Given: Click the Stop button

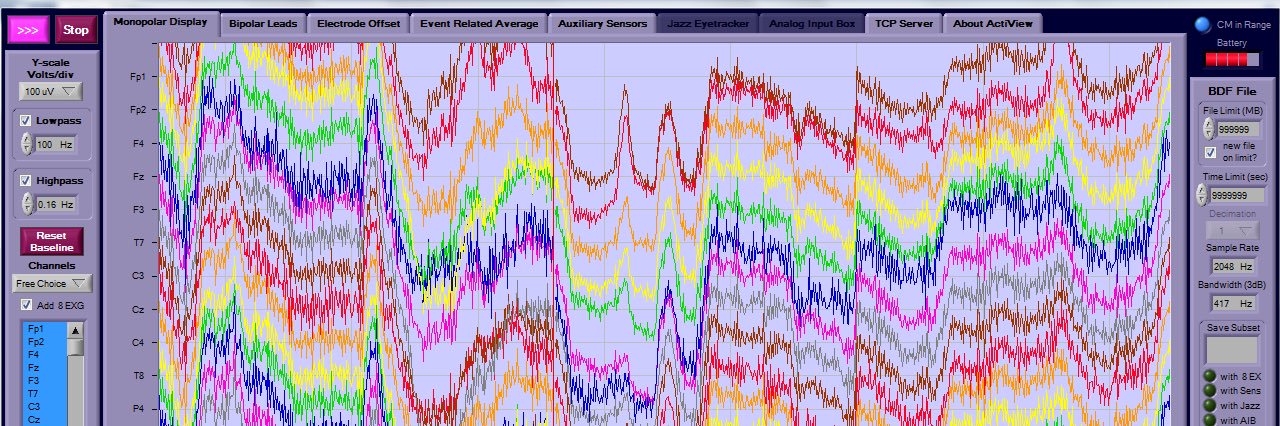Looking at the screenshot, I should (76, 30).
